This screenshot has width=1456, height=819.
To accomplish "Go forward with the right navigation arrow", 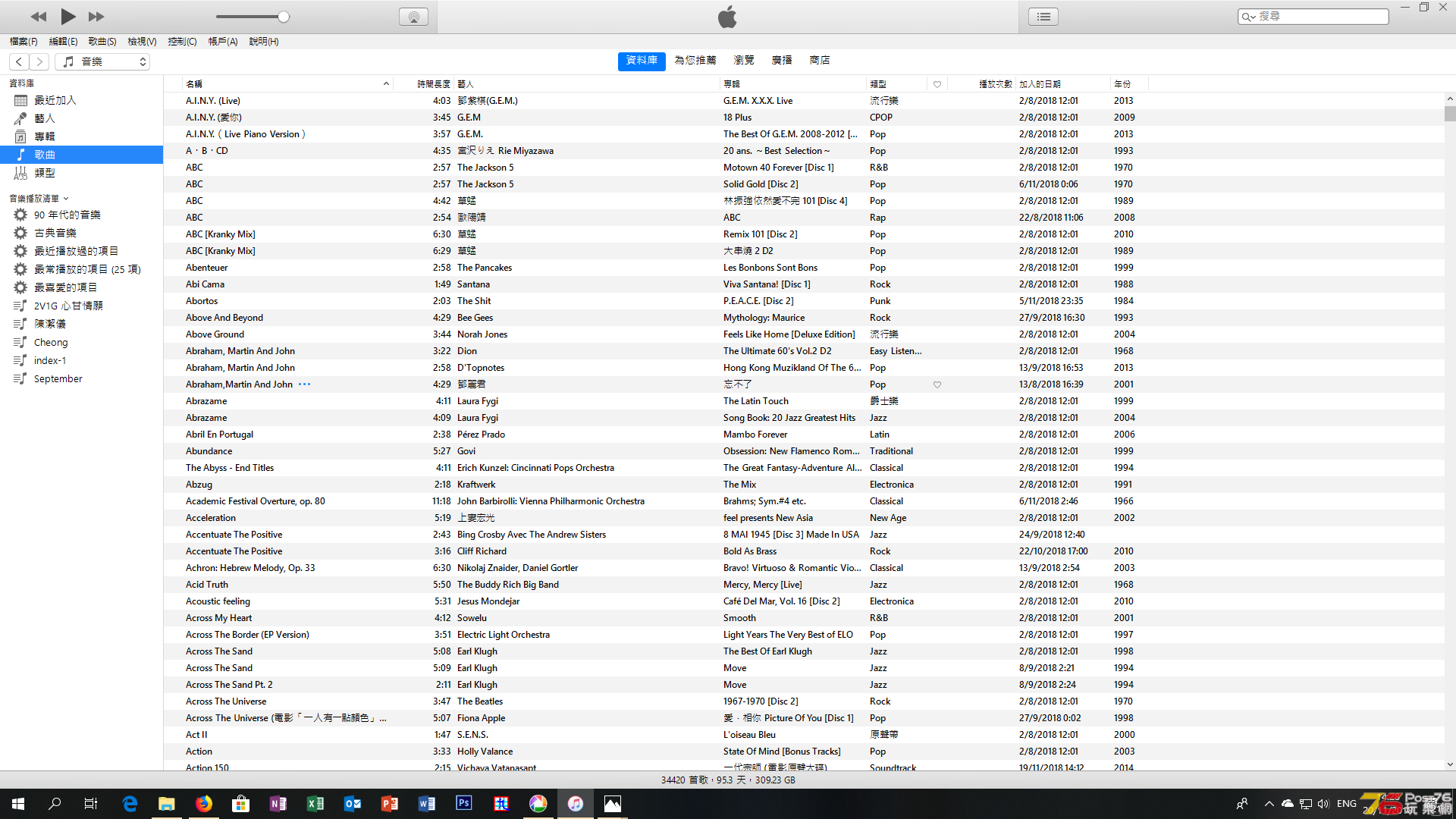I will pyautogui.click(x=39, y=61).
